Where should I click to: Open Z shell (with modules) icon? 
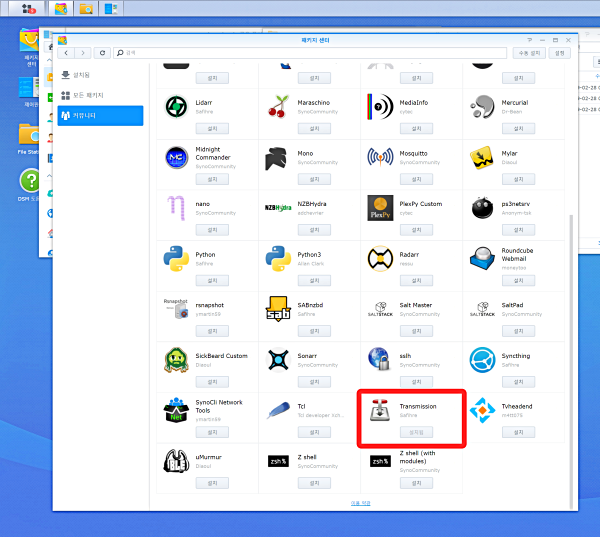click(x=380, y=461)
